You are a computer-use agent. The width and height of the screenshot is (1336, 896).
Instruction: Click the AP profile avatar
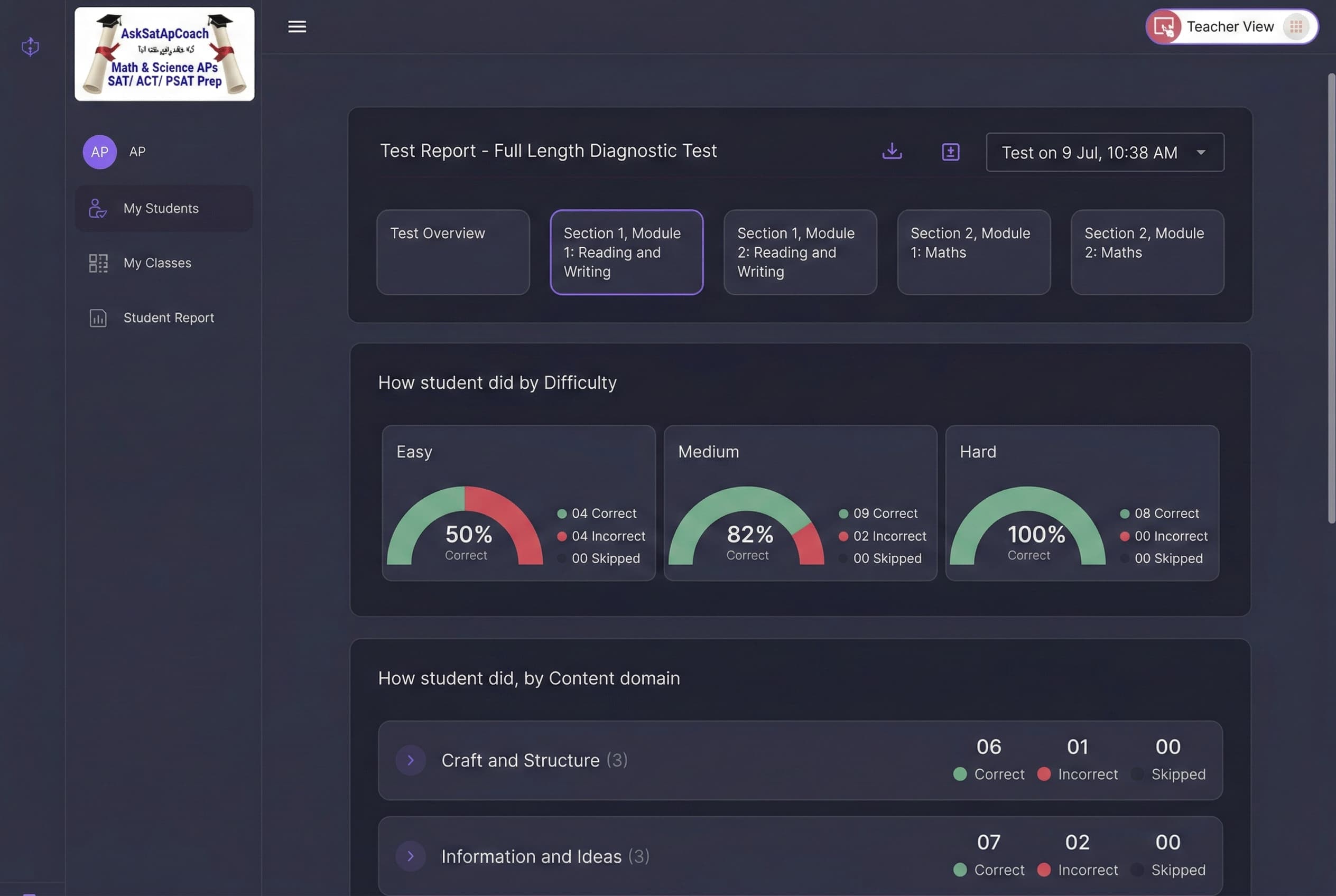99,152
